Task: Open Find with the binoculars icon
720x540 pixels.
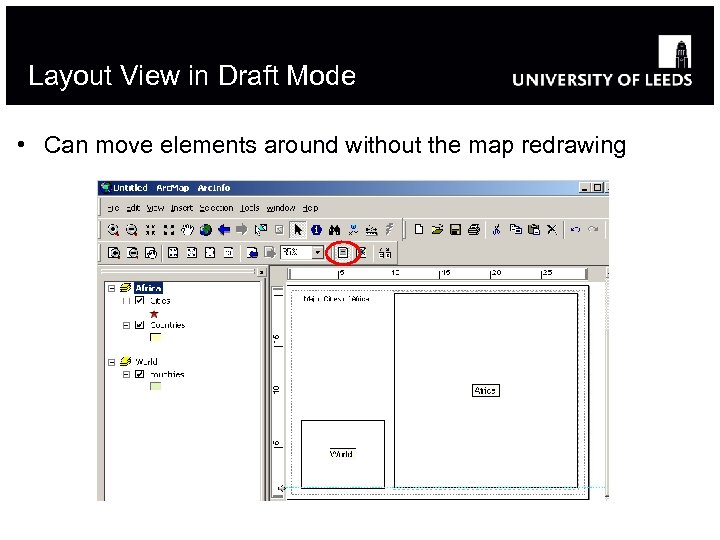Action: coord(335,230)
